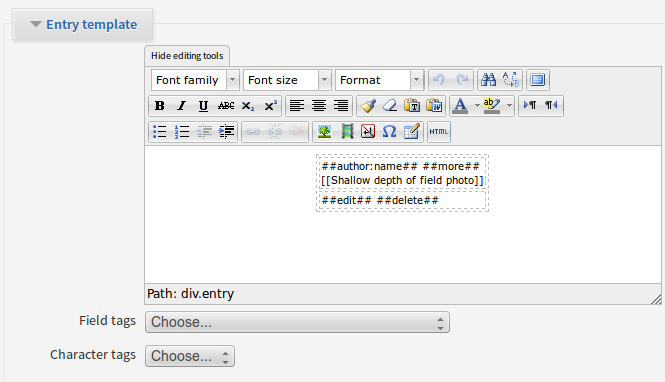Click the [[Shallow depth of field photo]] text
The image size is (665, 382).
pyautogui.click(x=402, y=181)
